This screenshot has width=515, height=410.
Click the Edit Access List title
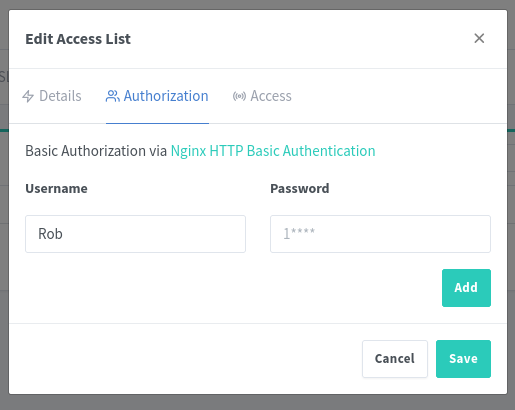78,39
